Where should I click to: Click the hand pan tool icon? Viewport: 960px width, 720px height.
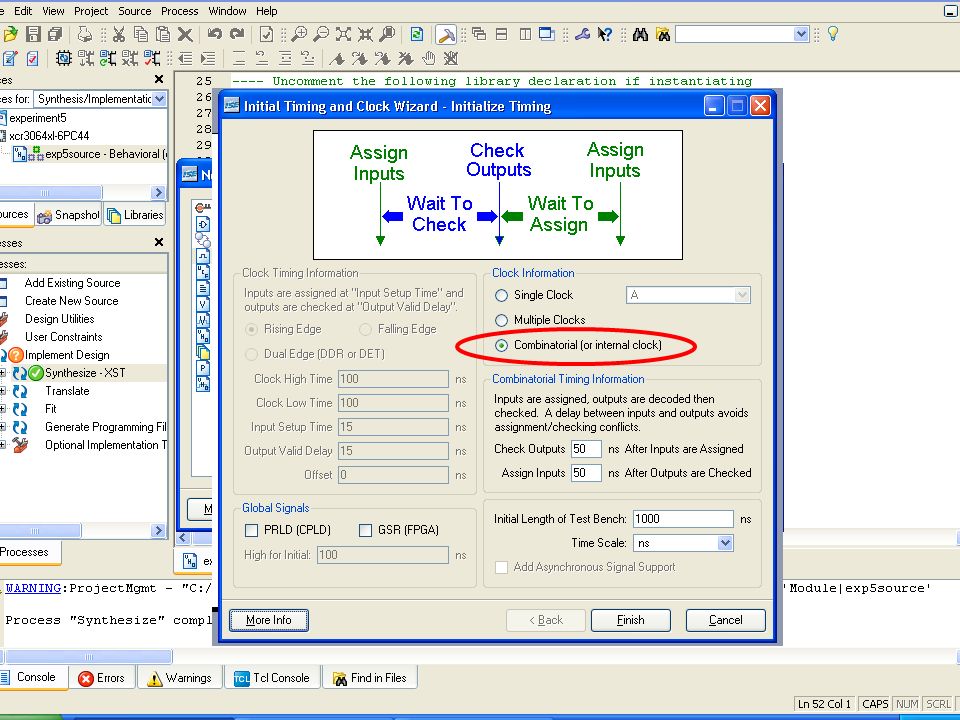429,59
